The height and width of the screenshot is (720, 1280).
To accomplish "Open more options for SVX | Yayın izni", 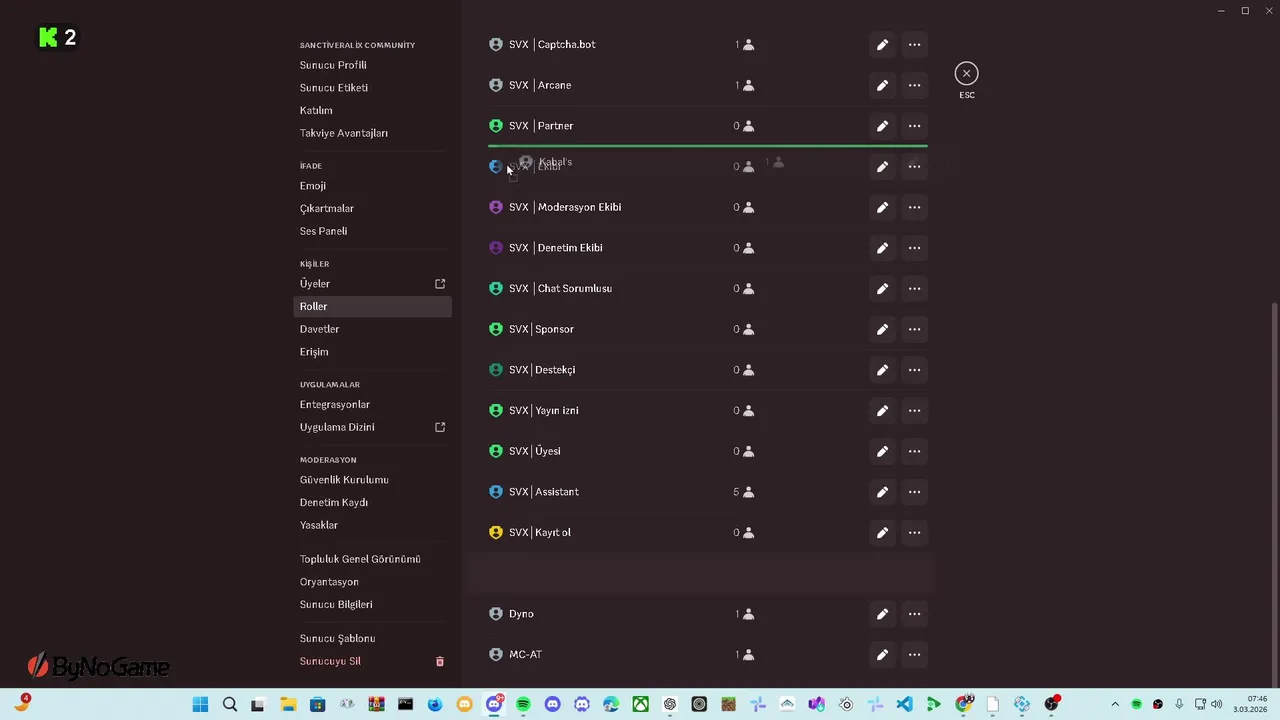I will (914, 411).
